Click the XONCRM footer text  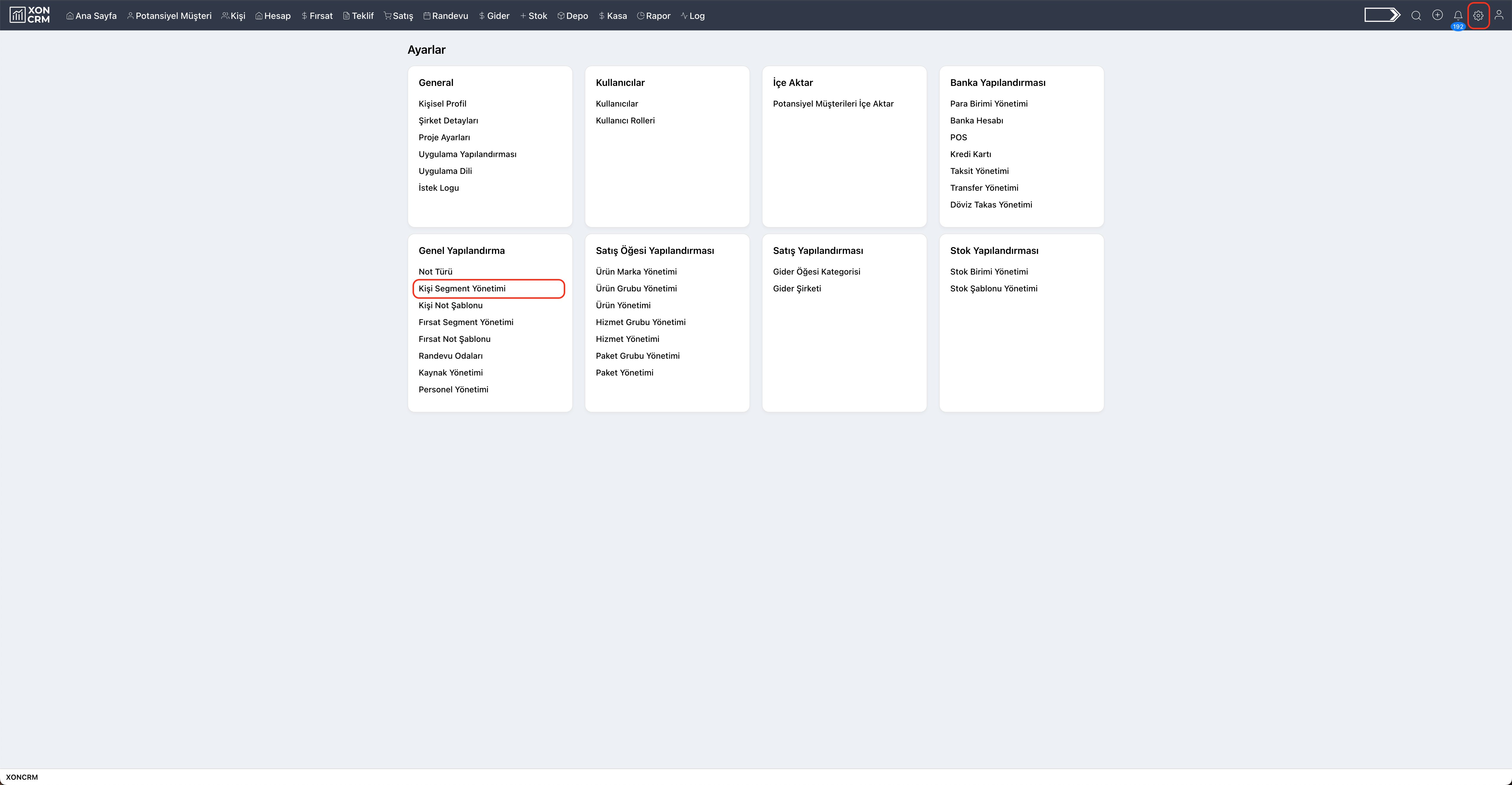[22, 777]
